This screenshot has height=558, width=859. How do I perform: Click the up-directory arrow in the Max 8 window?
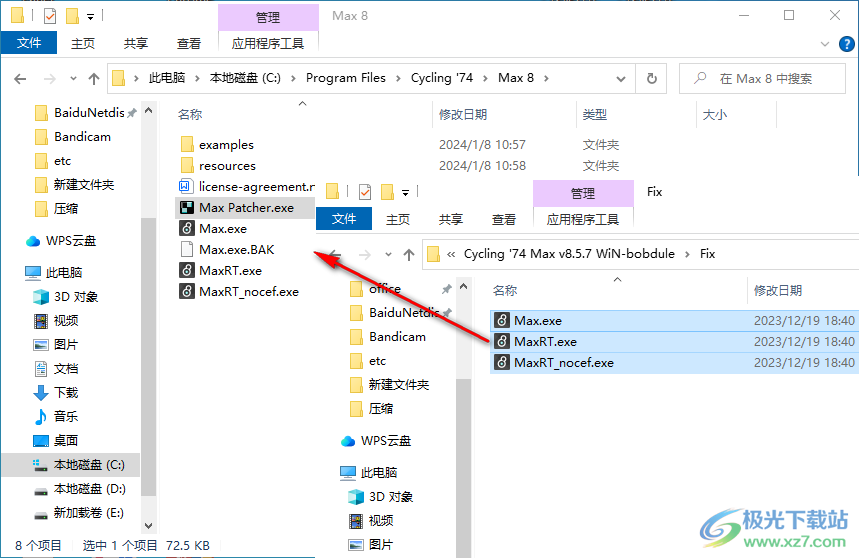(94, 78)
